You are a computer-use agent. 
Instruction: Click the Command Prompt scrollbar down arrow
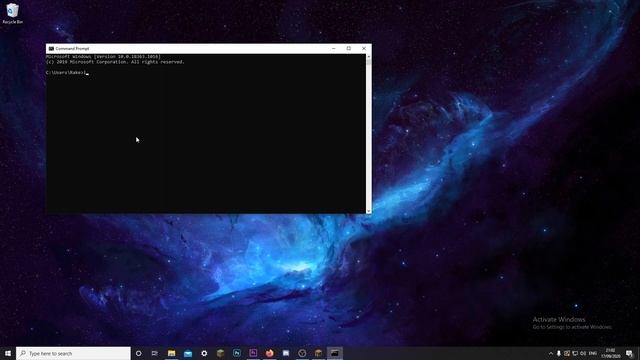(x=369, y=211)
